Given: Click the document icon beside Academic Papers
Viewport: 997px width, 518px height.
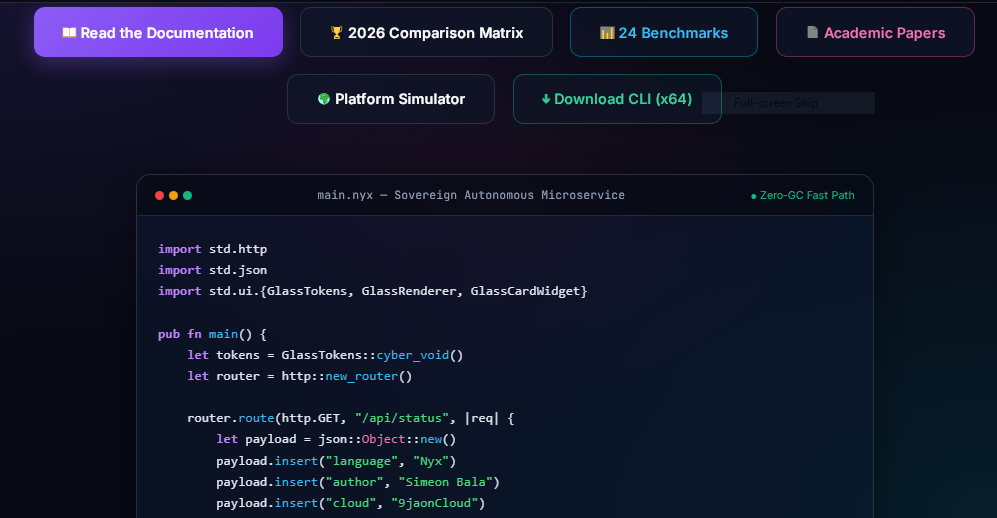Looking at the screenshot, I should (x=813, y=32).
